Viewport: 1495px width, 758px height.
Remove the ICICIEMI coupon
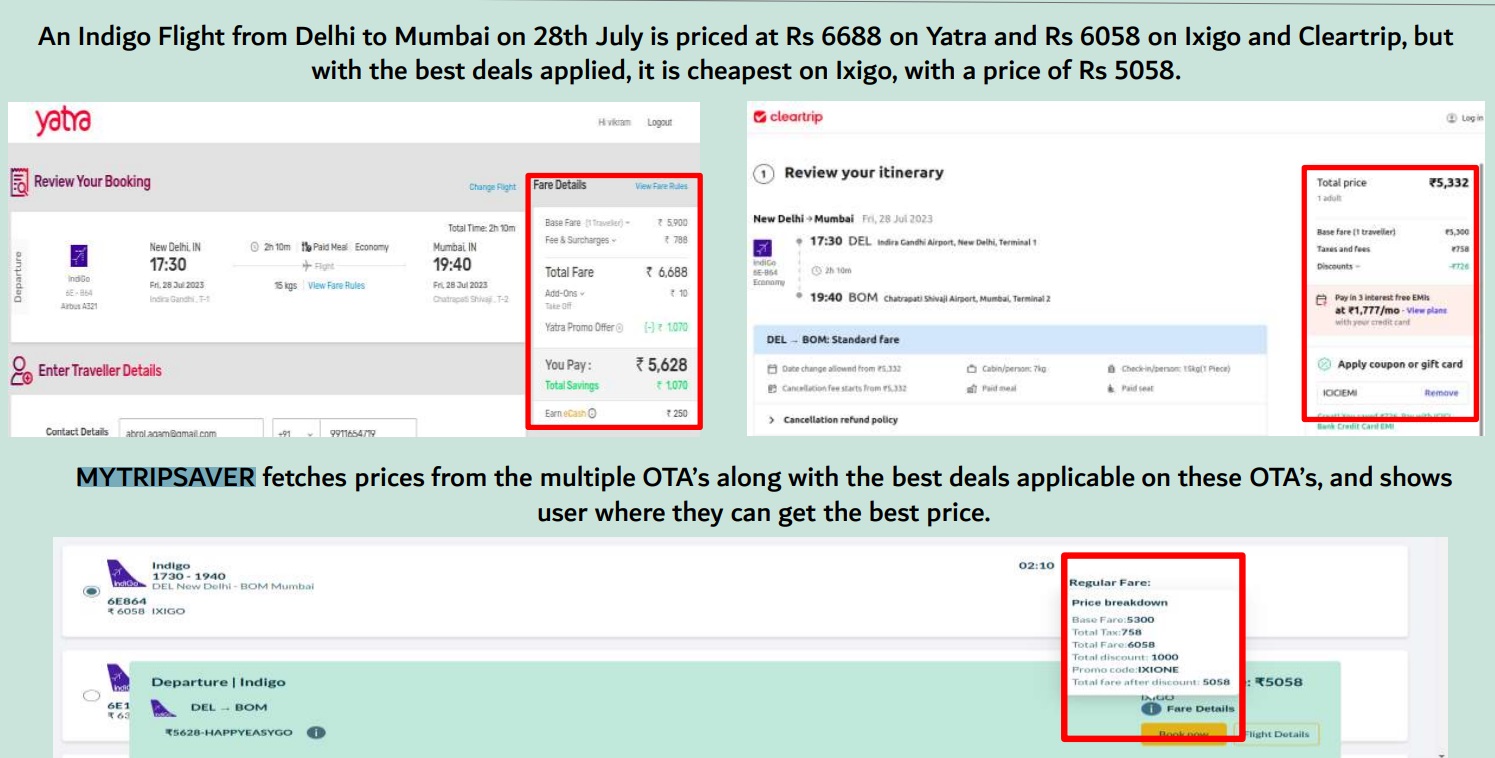click(1441, 393)
